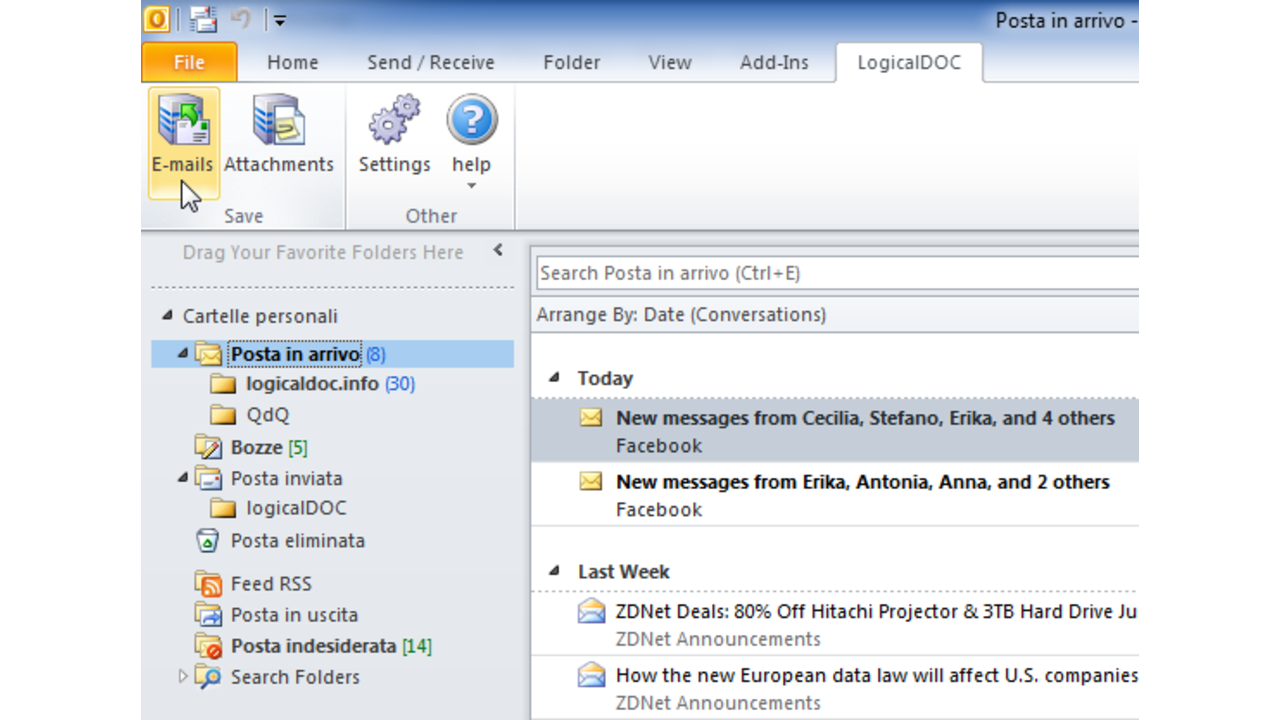Collapse the Posta in arrivo subfolder tree
This screenshot has width=1280, height=720.
(182, 353)
